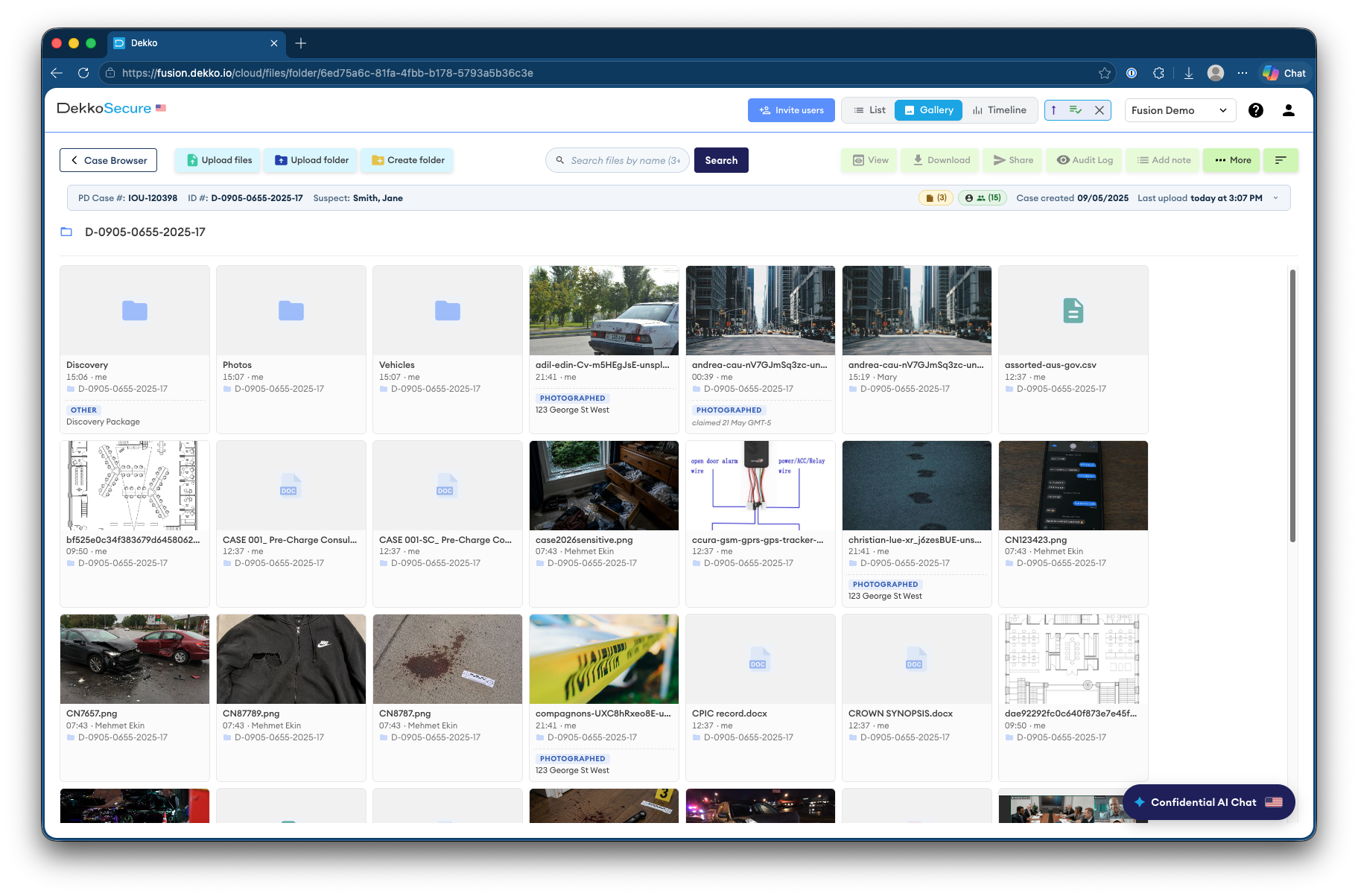Open the Fusion Demo dropdown
Image resolution: width=1358 pixels, height=896 pixels.
coord(1180,110)
